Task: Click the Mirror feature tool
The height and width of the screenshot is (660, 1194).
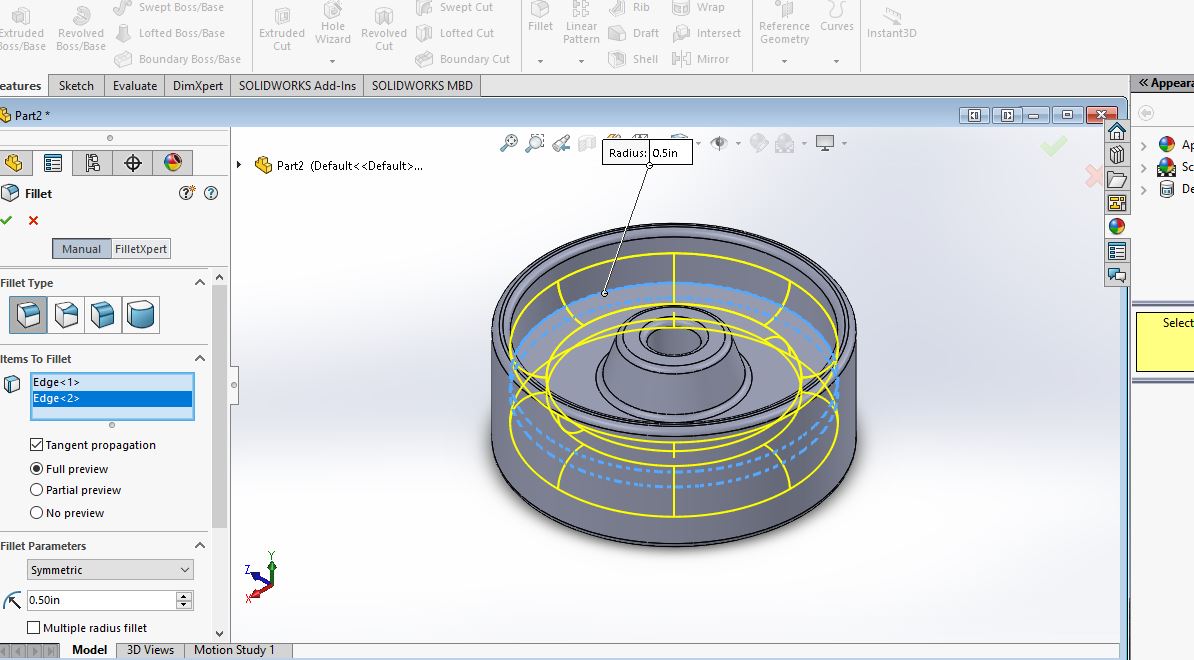Action: point(701,59)
